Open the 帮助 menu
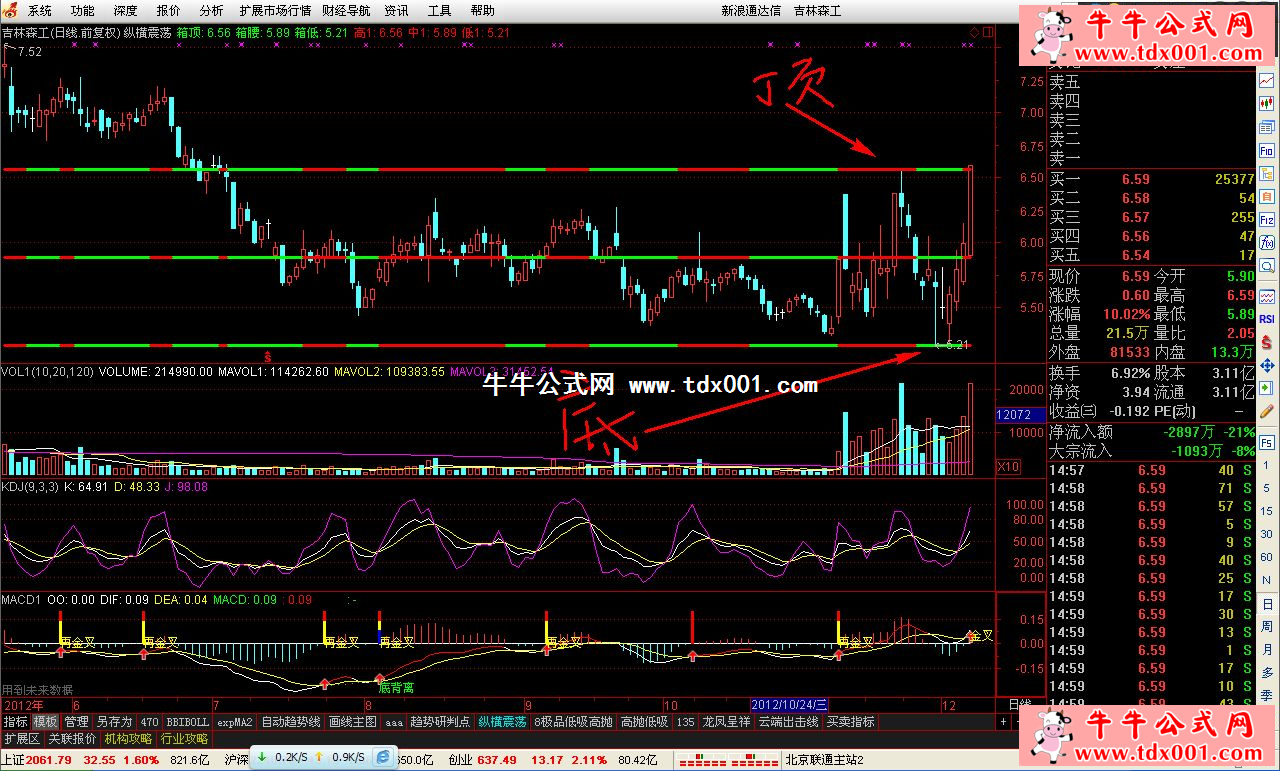Screen dimensions: 1280x771 (x=482, y=11)
